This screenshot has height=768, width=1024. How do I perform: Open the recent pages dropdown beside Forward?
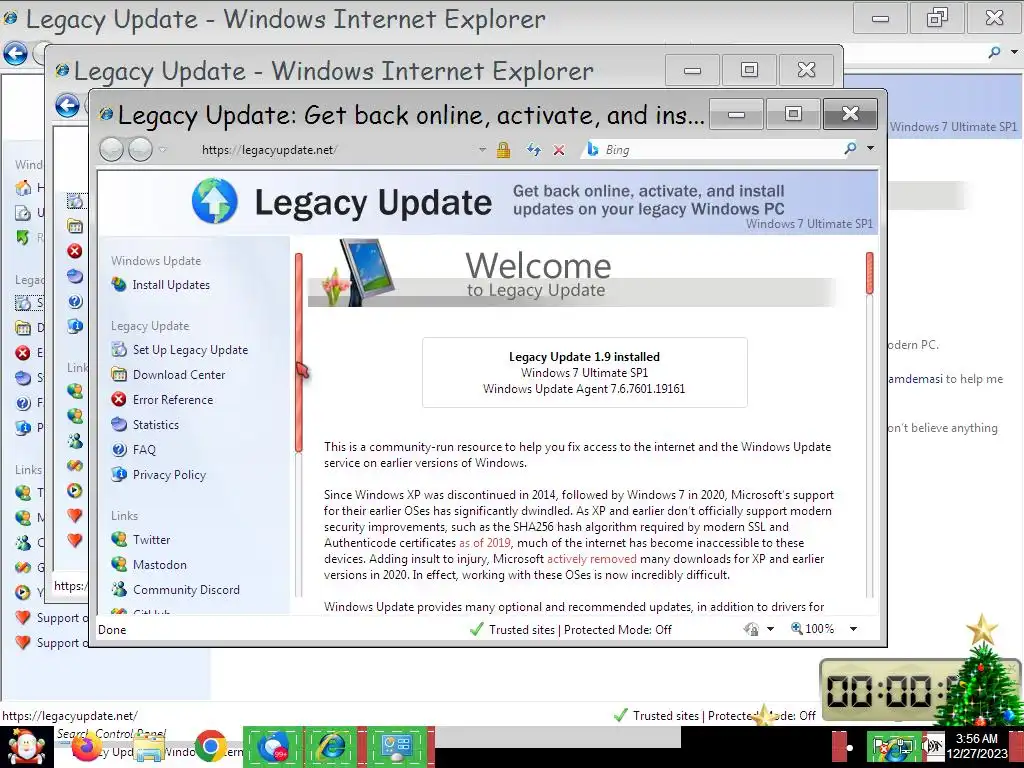point(163,150)
